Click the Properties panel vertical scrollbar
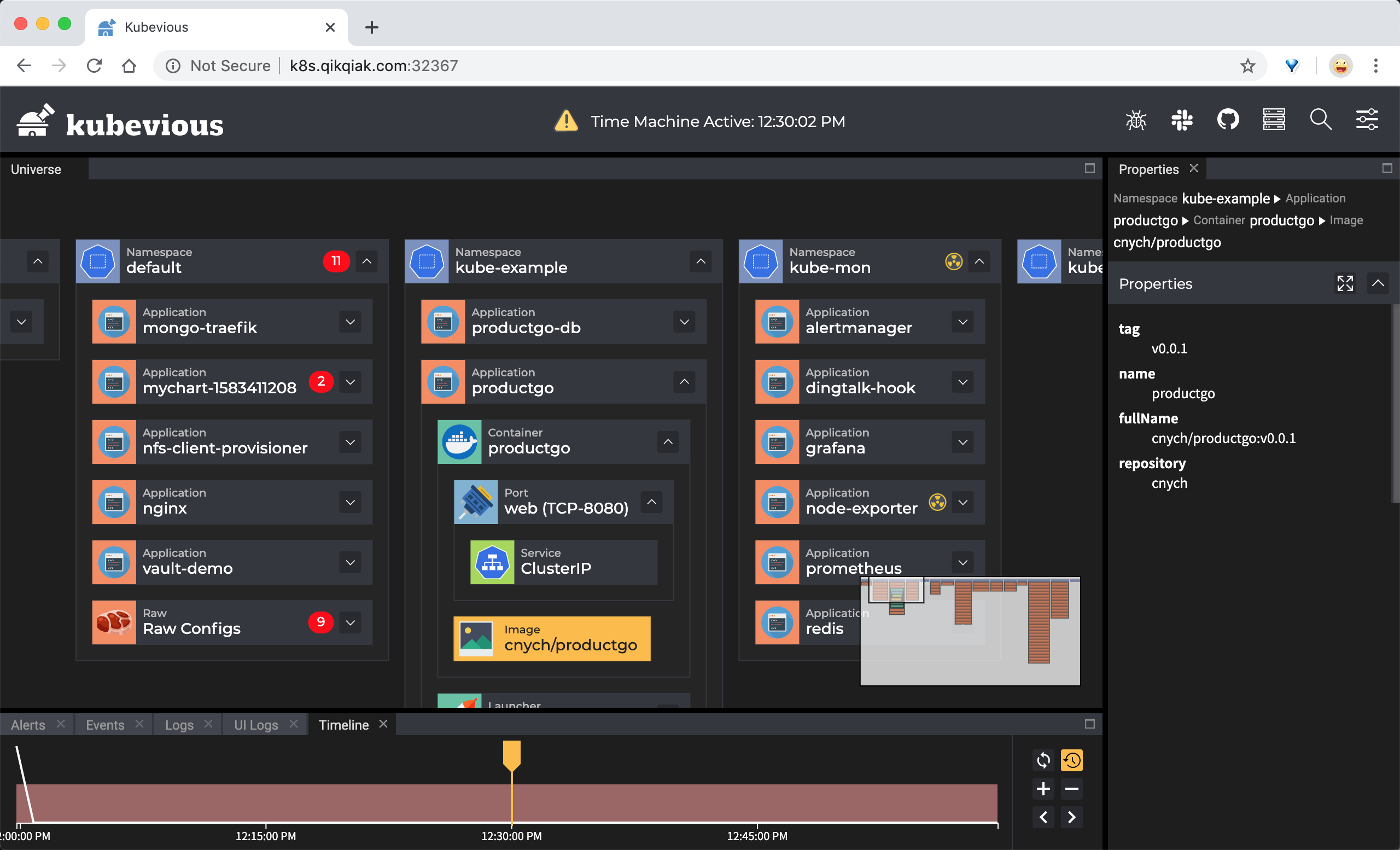Image resolution: width=1400 pixels, height=850 pixels. 1396,404
